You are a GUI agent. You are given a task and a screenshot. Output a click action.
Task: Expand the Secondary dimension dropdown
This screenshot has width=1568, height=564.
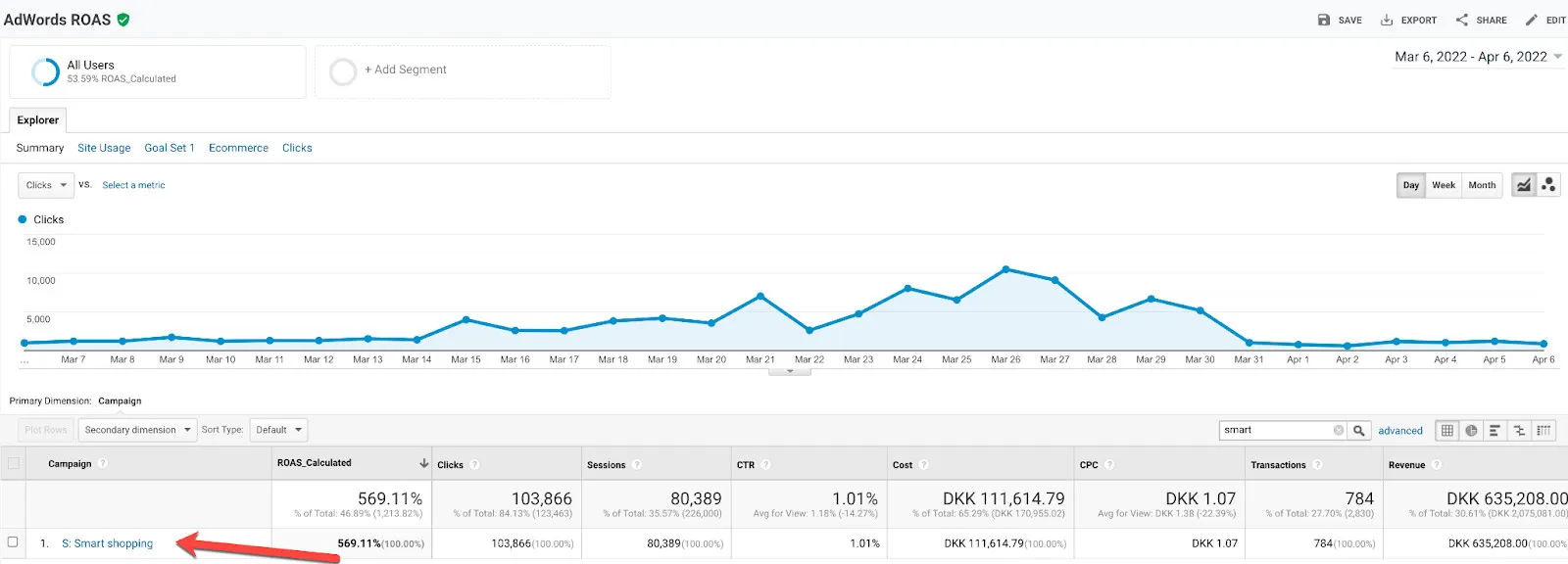coord(137,430)
